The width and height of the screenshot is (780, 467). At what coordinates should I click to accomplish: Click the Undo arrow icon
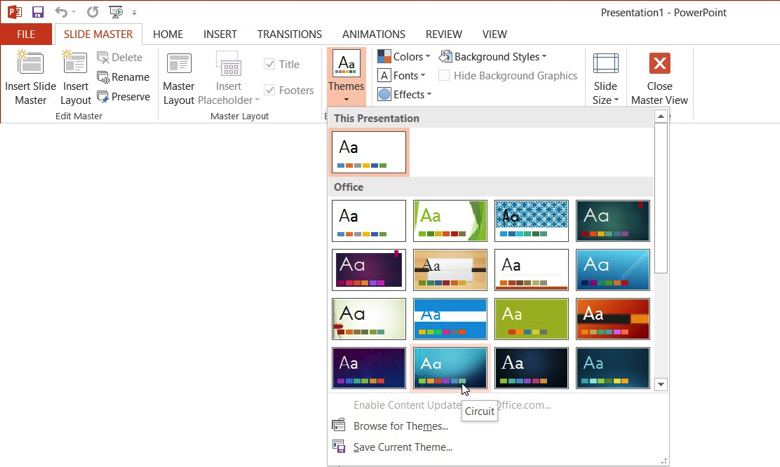pyautogui.click(x=62, y=12)
